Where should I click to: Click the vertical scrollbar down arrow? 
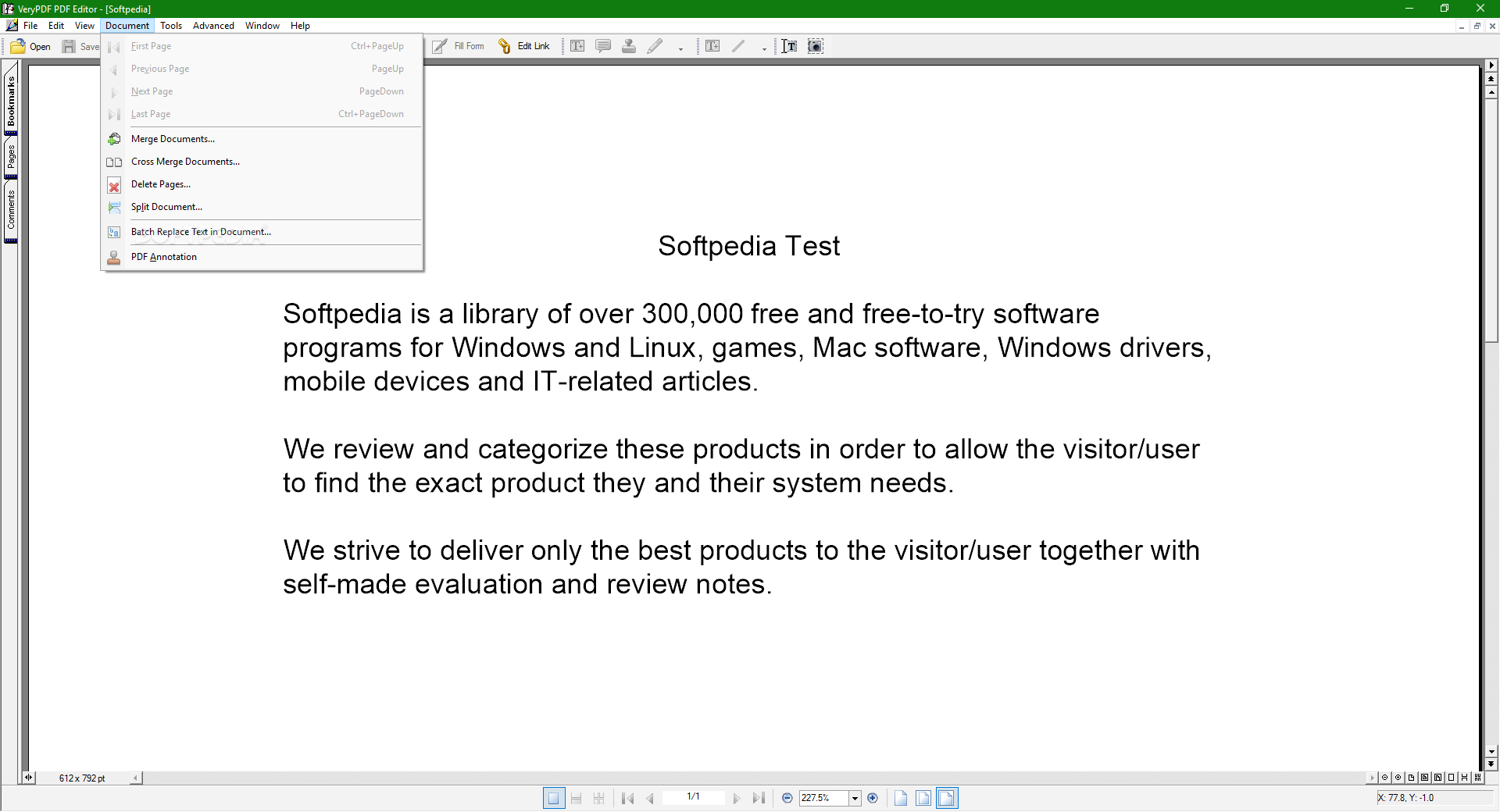pyautogui.click(x=1491, y=753)
